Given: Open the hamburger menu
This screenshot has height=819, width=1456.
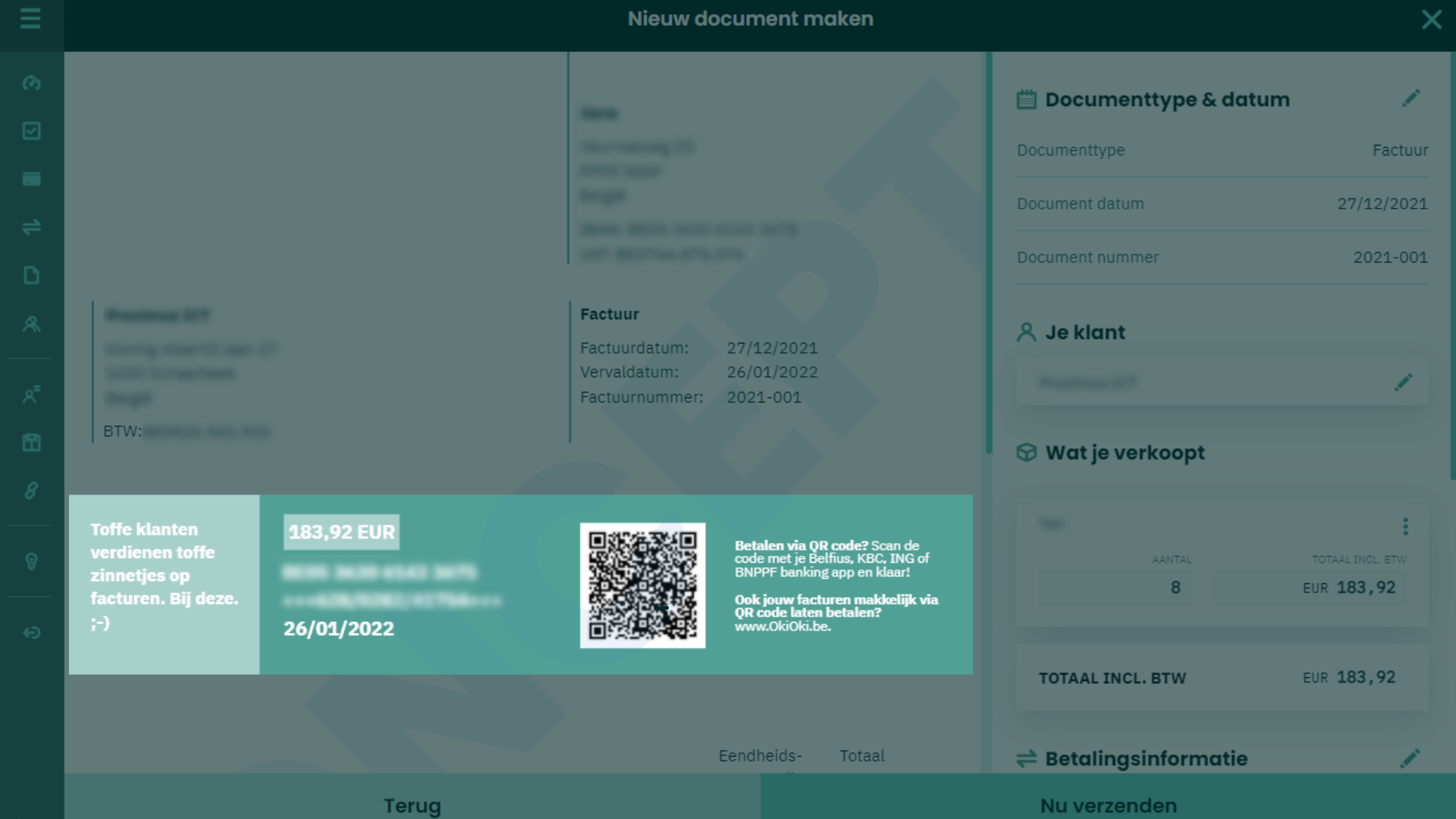Looking at the screenshot, I should click(x=30, y=18).
